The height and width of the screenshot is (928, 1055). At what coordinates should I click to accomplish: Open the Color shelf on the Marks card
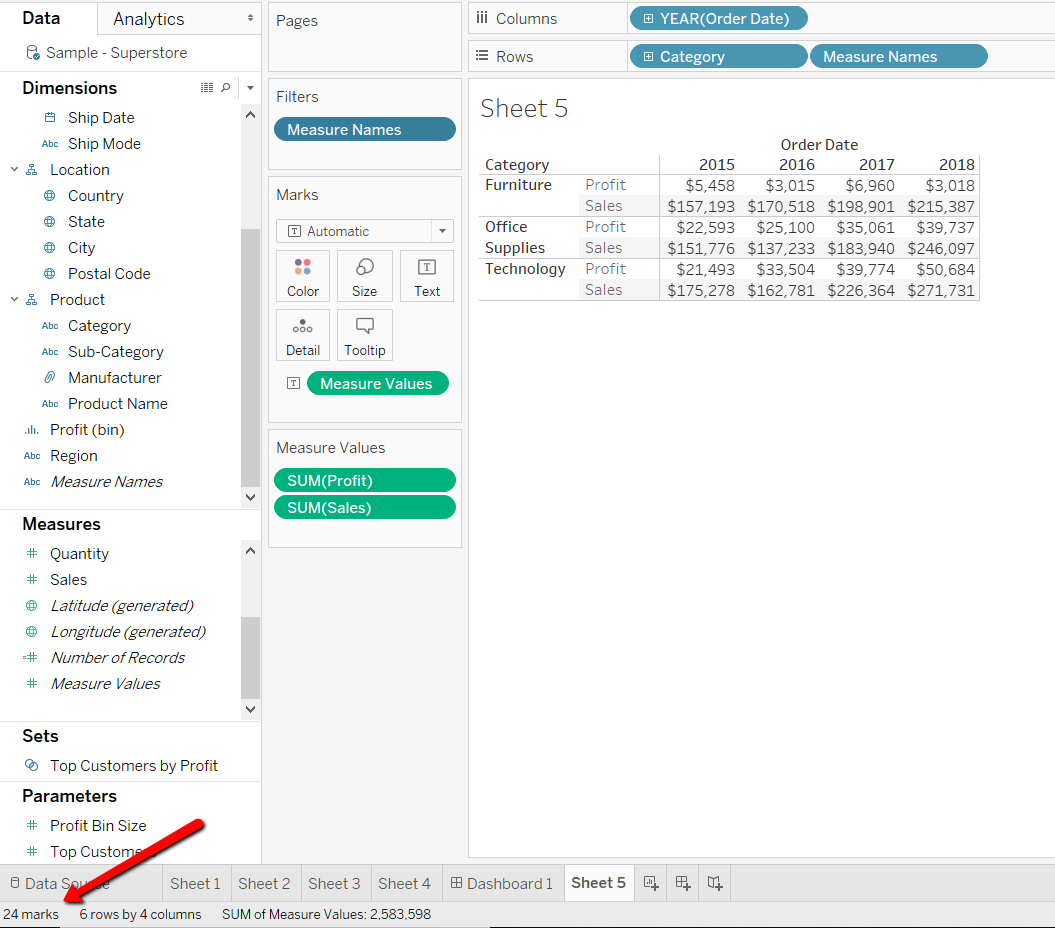click(x=302, y=276)
